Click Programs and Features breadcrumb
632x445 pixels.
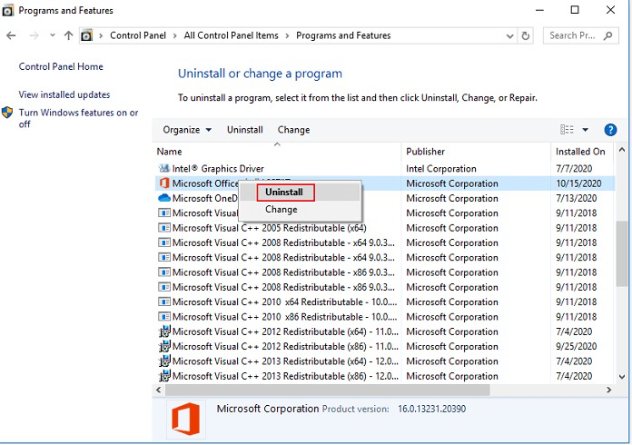coord(343,35)
